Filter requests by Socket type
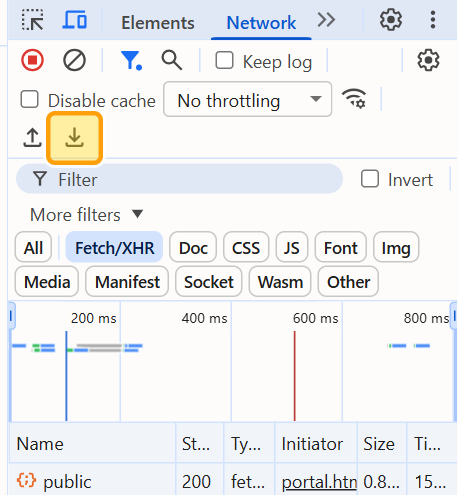Viewport: 458px width, 495px height. pos(209,282)
